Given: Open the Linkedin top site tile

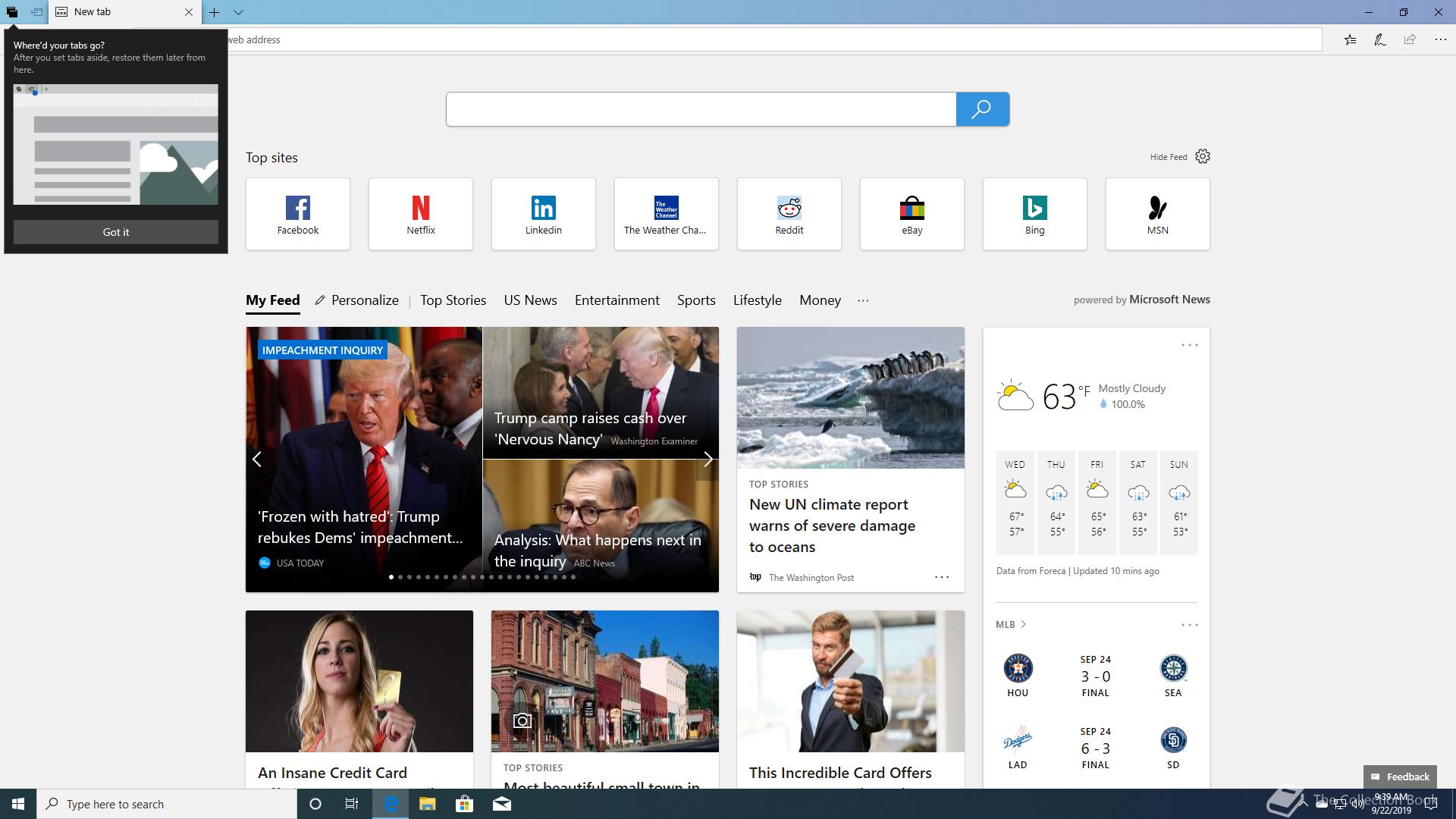Looking at the screenshot, I should tap(544, 214).
